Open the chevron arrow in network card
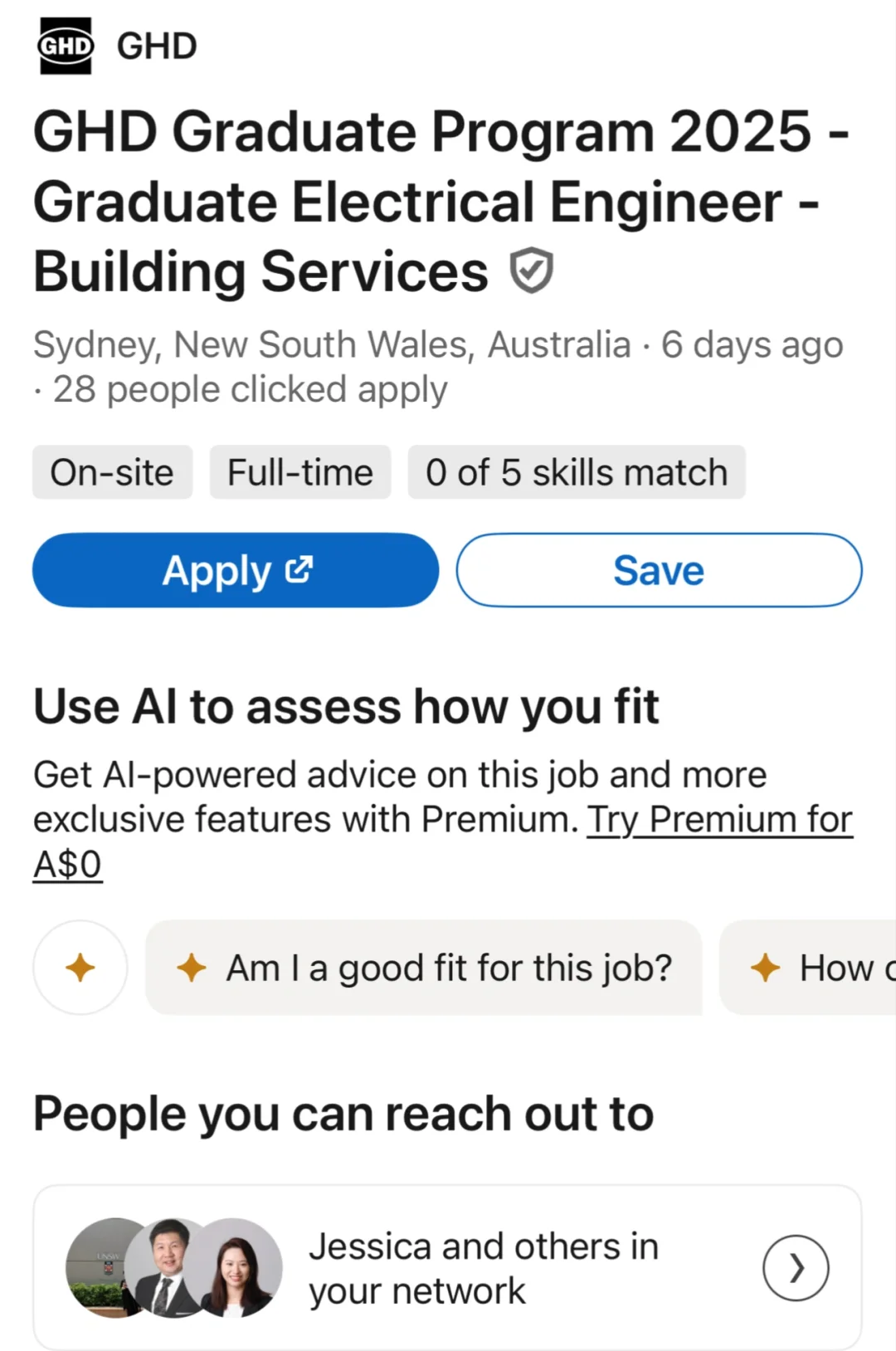Image resolution: width=896 pixels, height=1351 pixels. coord(796,1268)
